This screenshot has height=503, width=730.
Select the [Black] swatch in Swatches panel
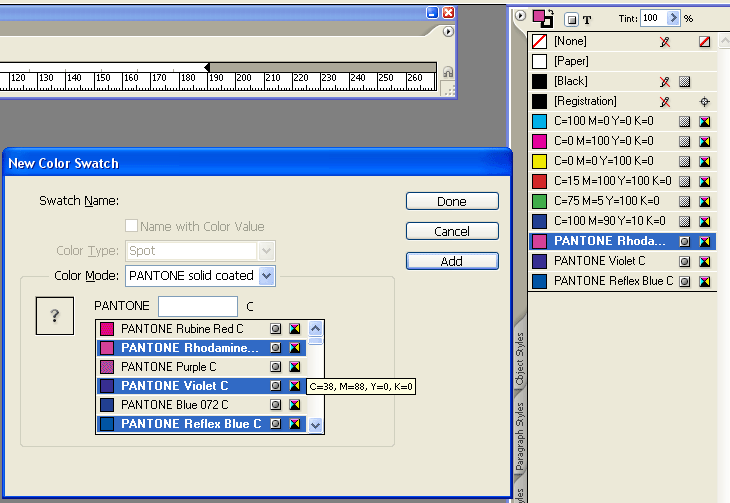click(x=622, y=82)
